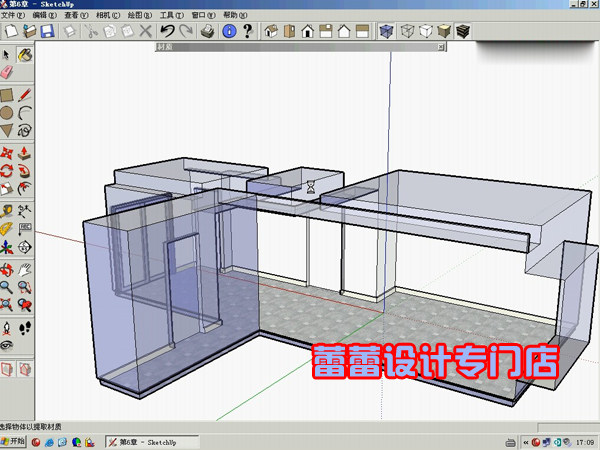The image size is (600, 450).
Task: Switch to Wireframe display mode
Action: coord(408,31)
